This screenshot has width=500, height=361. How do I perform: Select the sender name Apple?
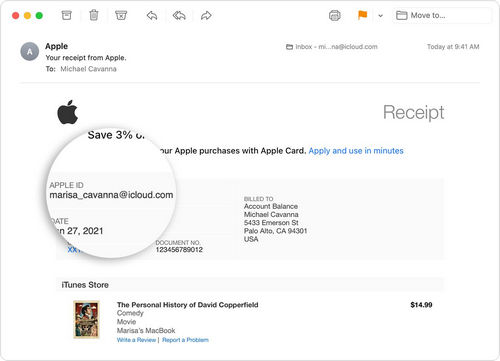[x=56, y=46]
